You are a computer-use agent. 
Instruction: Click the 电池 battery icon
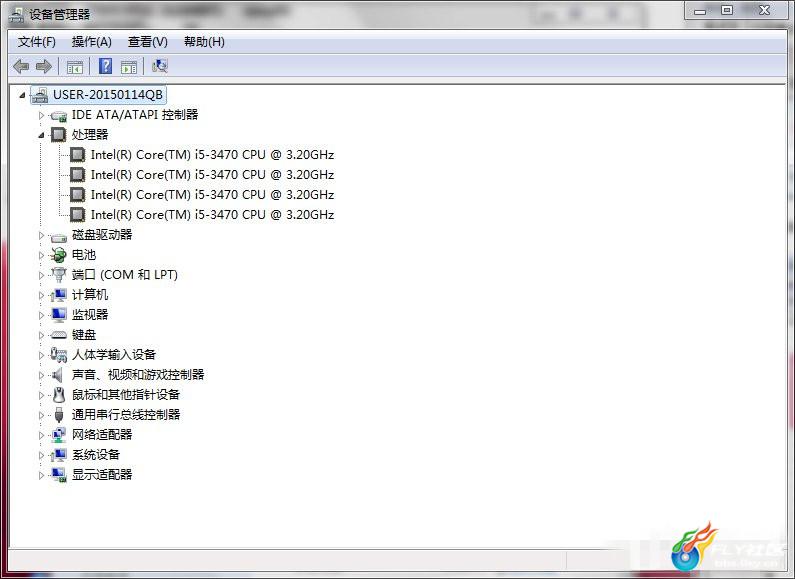point(59,255)
